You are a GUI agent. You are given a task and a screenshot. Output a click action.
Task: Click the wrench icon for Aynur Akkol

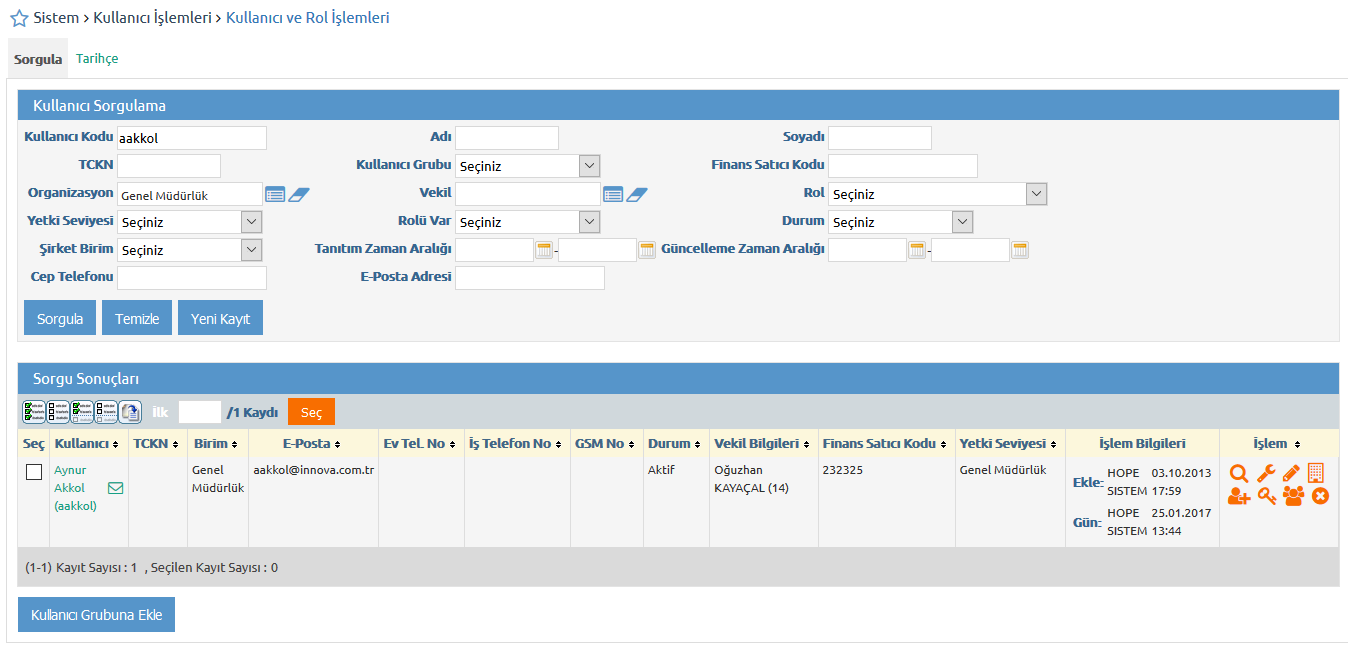[x=1266, y=474]
